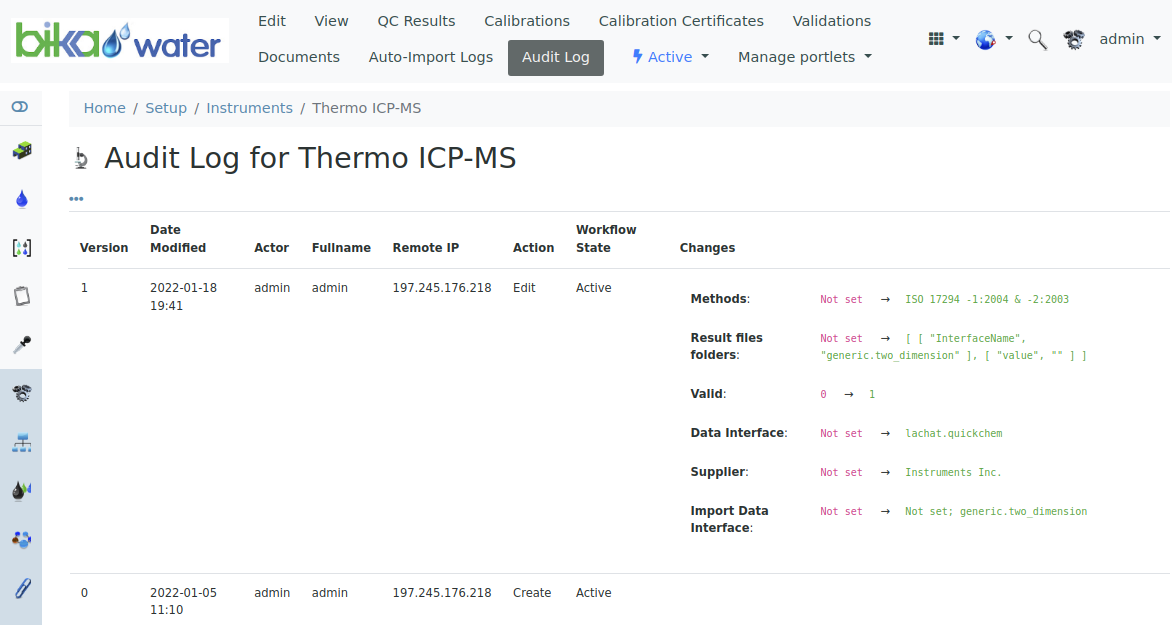1172x625 pixels.
Task: Click the gears icon next to admin
Action: tap(1074, 39)
